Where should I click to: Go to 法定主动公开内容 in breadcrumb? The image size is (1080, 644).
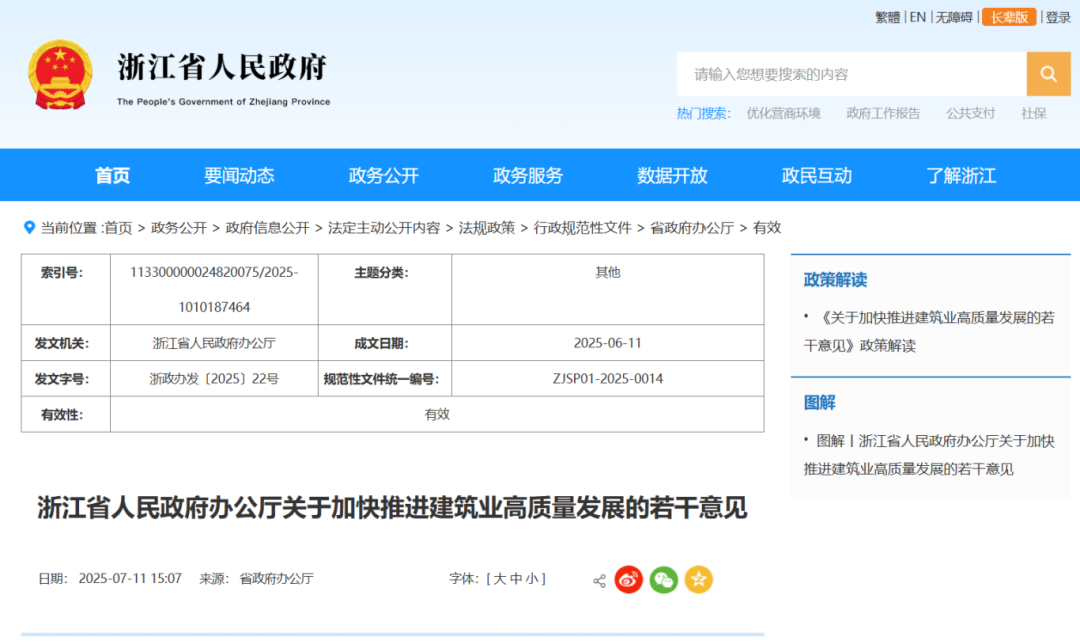pyautogui.click(x=384, y=228)
